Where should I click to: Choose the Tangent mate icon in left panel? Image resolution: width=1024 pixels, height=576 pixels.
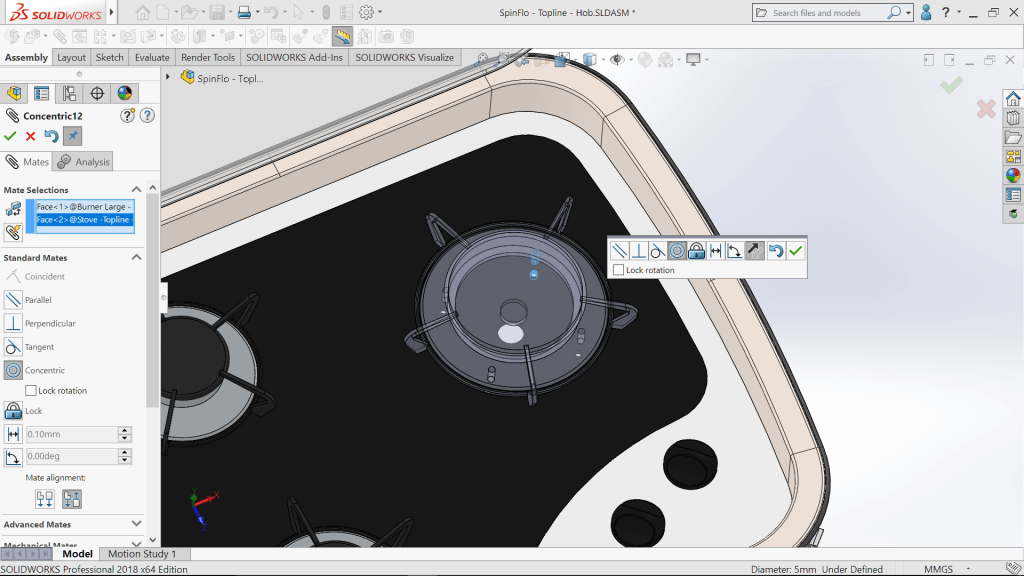(x=13, y=347)
